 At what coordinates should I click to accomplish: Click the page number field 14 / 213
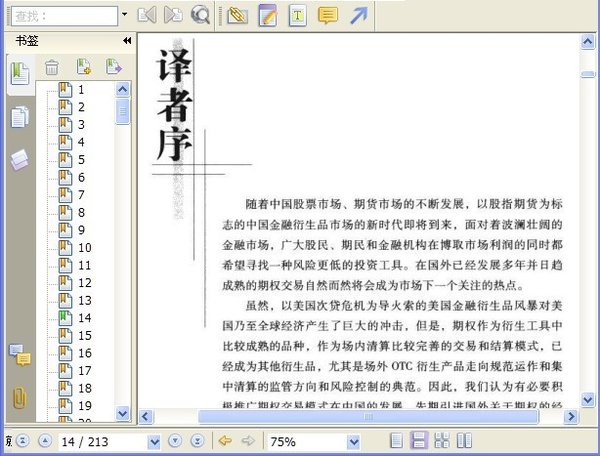click(103, 442)
